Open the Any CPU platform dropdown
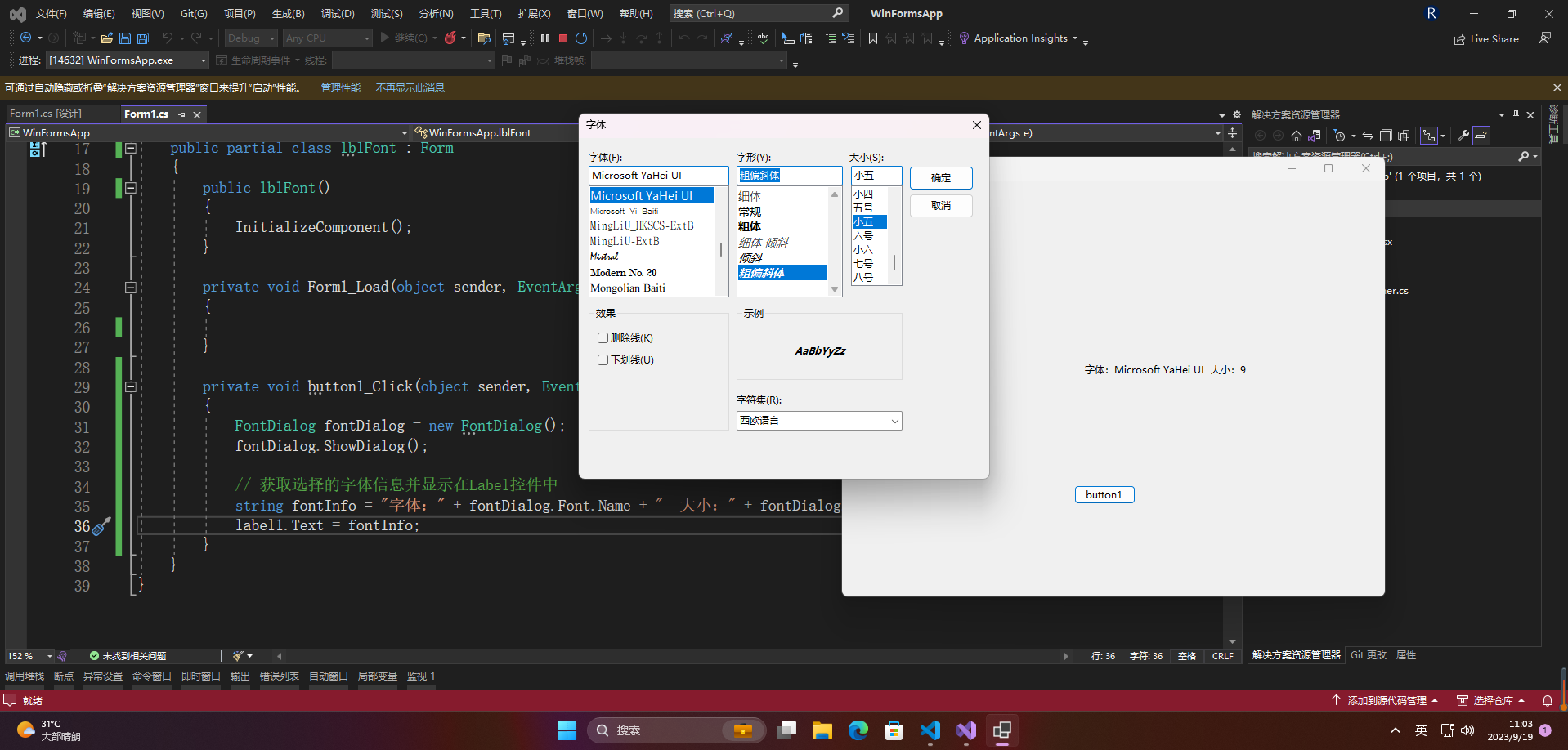1568x750 pixels. pos(327,38)
